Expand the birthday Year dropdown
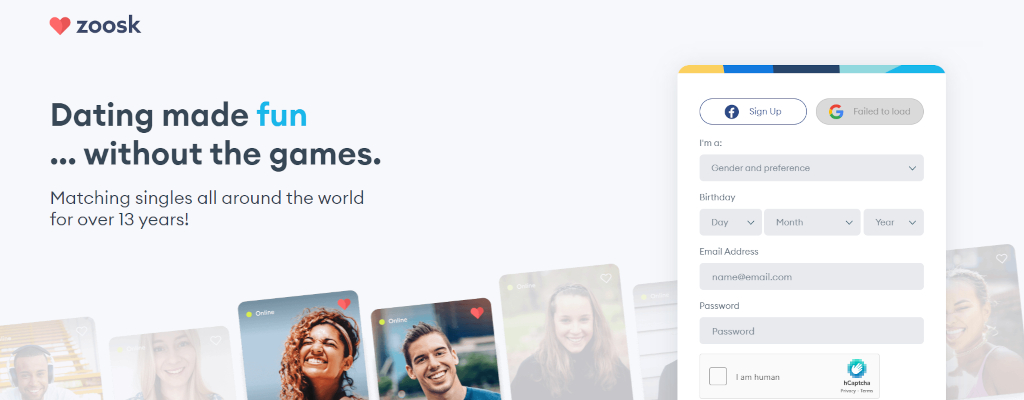1024x400 pixels. (893, 222)
